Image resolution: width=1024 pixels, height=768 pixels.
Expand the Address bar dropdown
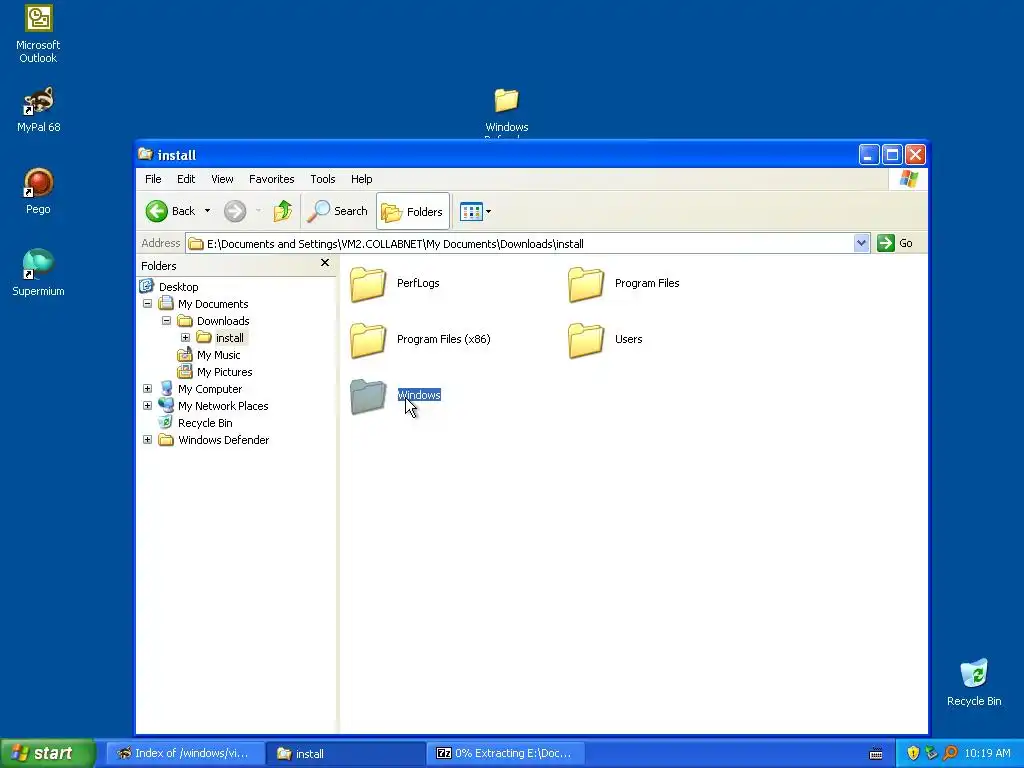861,244
